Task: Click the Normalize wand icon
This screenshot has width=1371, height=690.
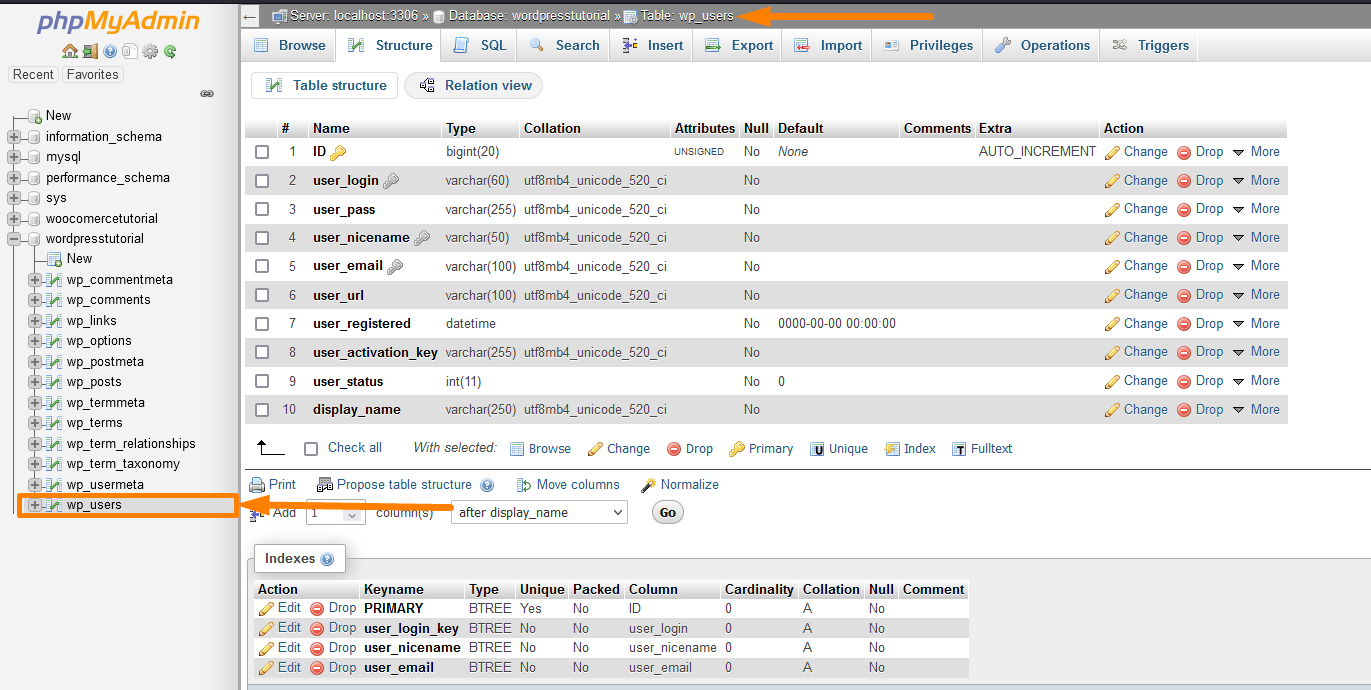Action: [x=648, y=485]
